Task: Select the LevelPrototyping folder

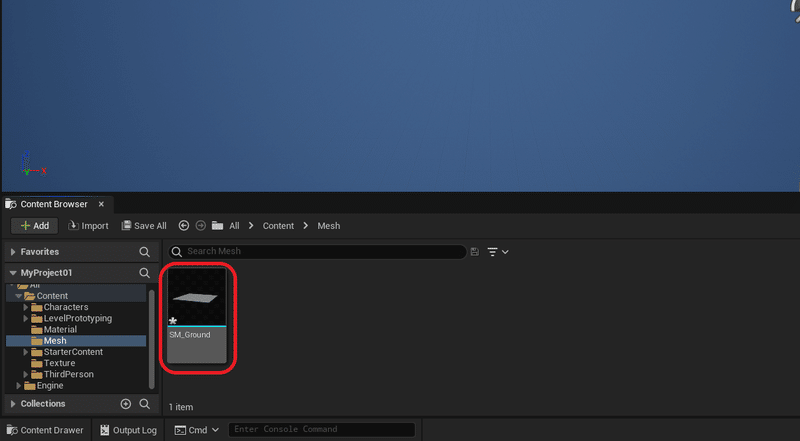Action: point(78,318)
